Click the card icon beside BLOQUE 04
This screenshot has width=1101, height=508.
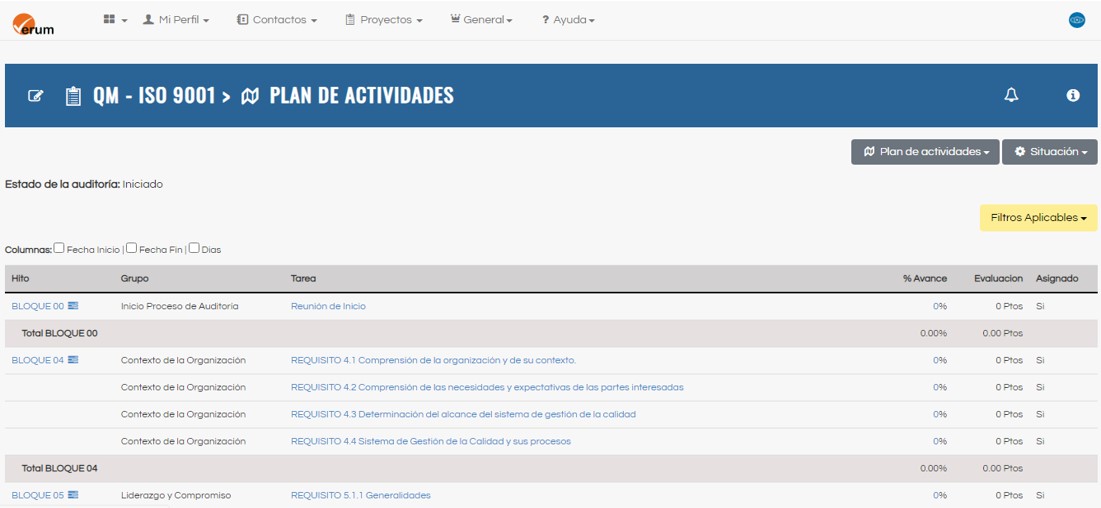(73, 360)
